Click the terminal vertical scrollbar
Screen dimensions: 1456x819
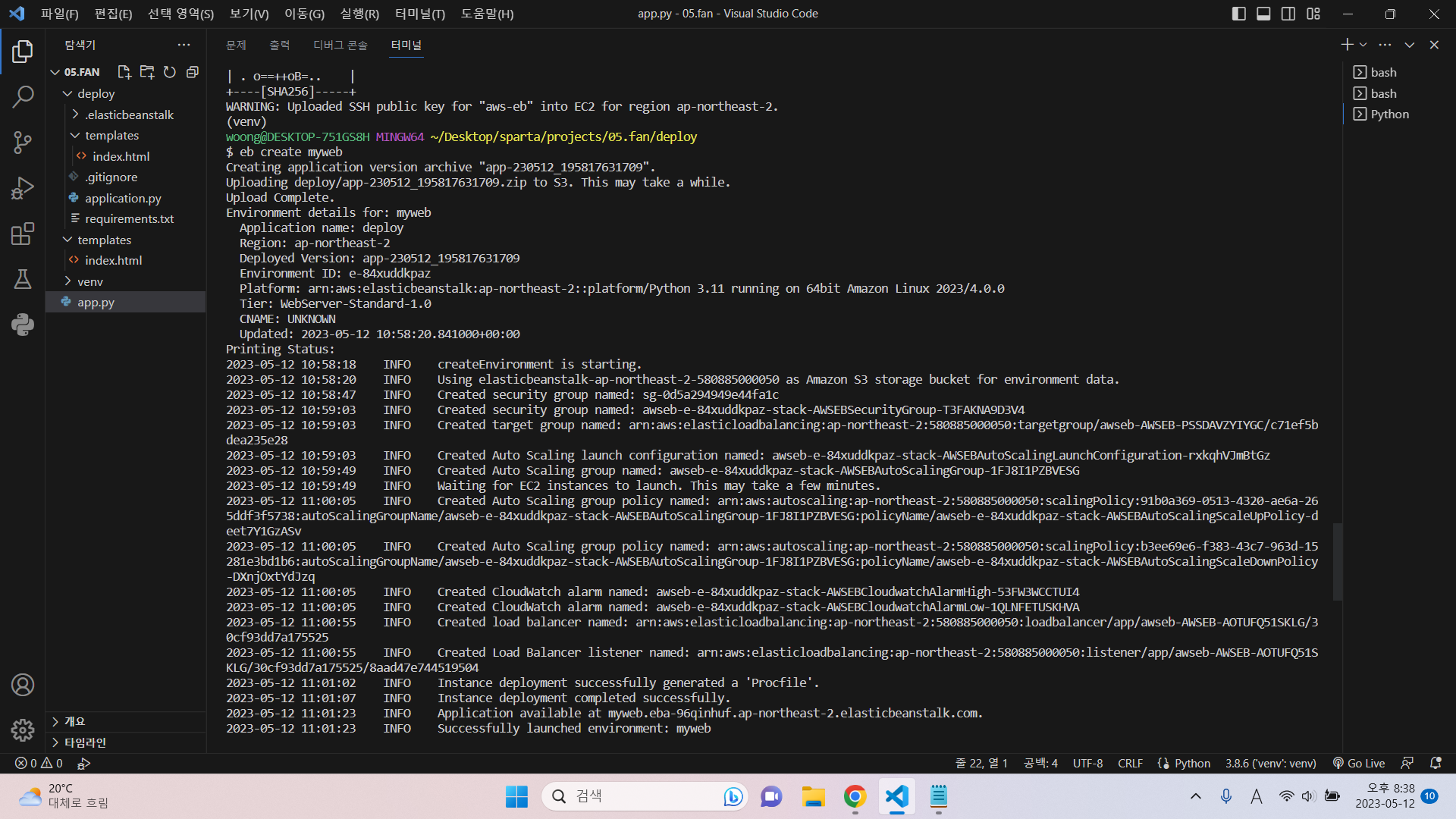tap(1338, 561)
